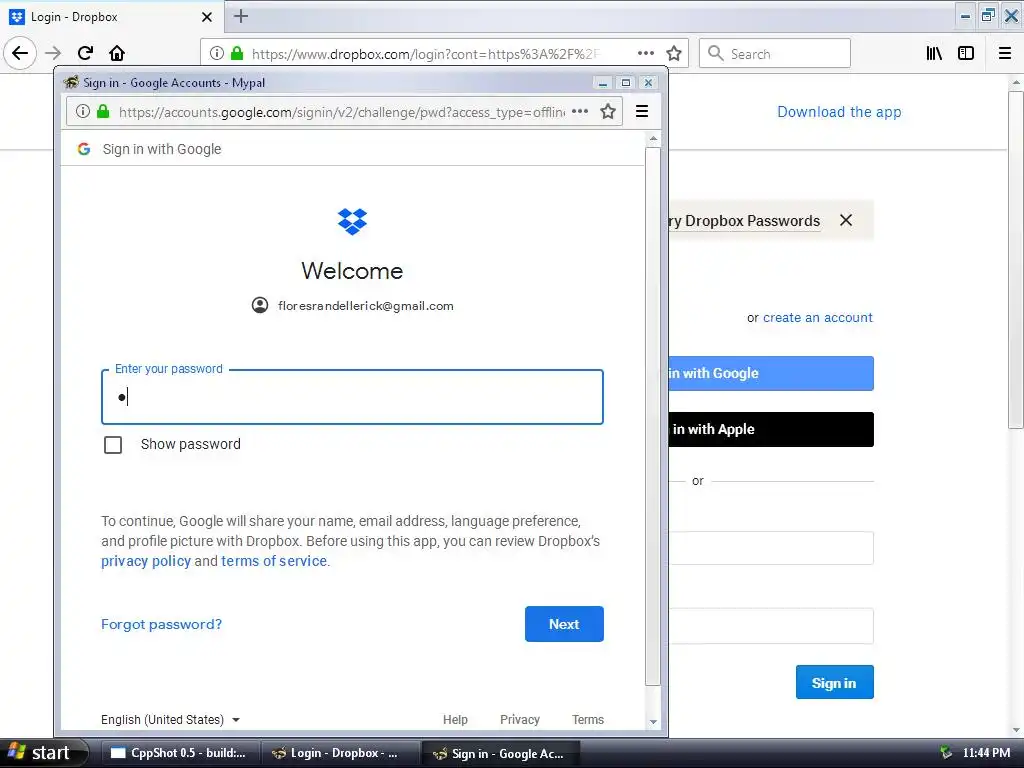Dismiss the Dropbox Passwords banner
1024x768 pixels.
tap(846, 220)
